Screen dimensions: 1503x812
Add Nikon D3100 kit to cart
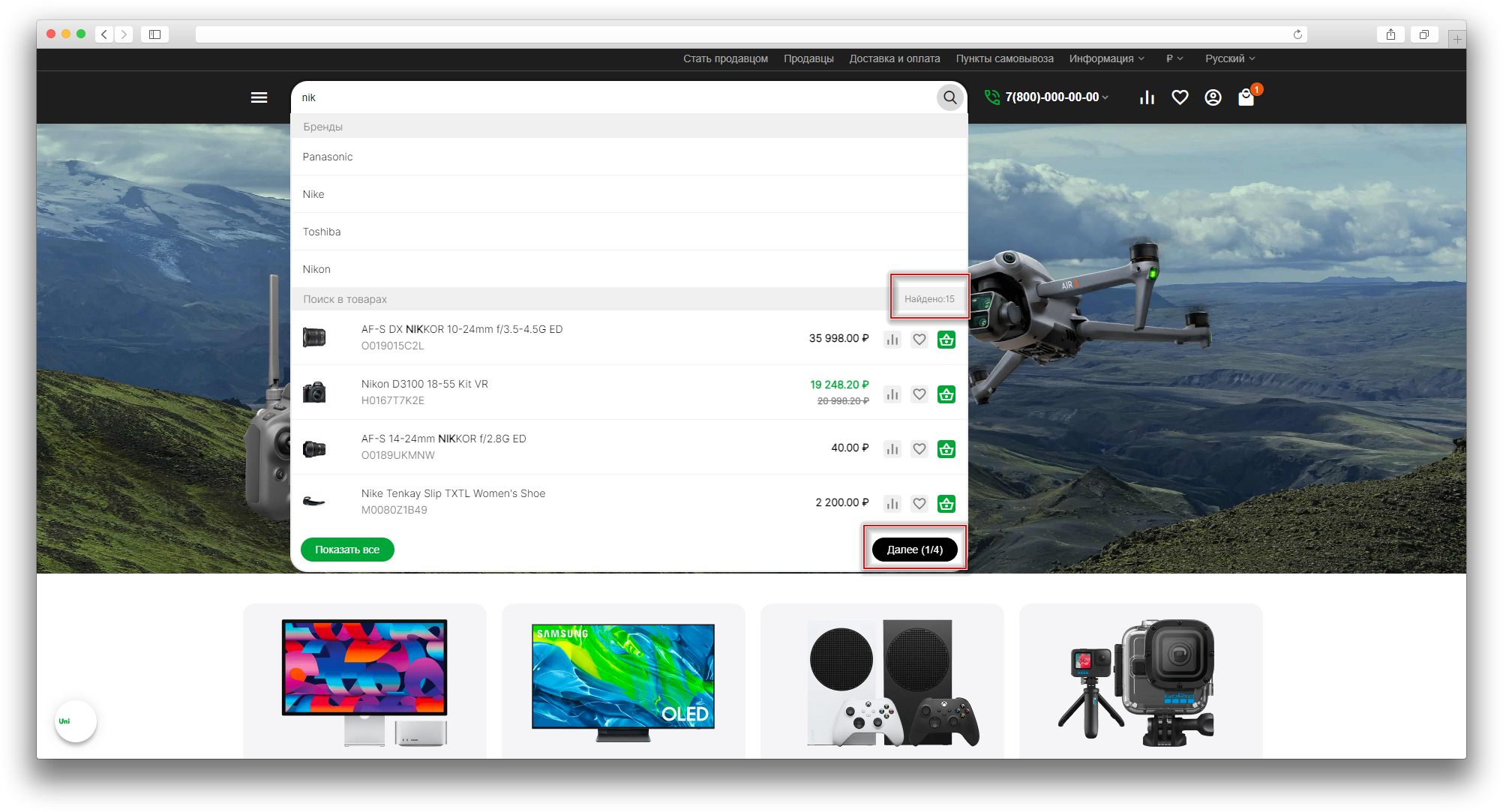click(946, 394)
